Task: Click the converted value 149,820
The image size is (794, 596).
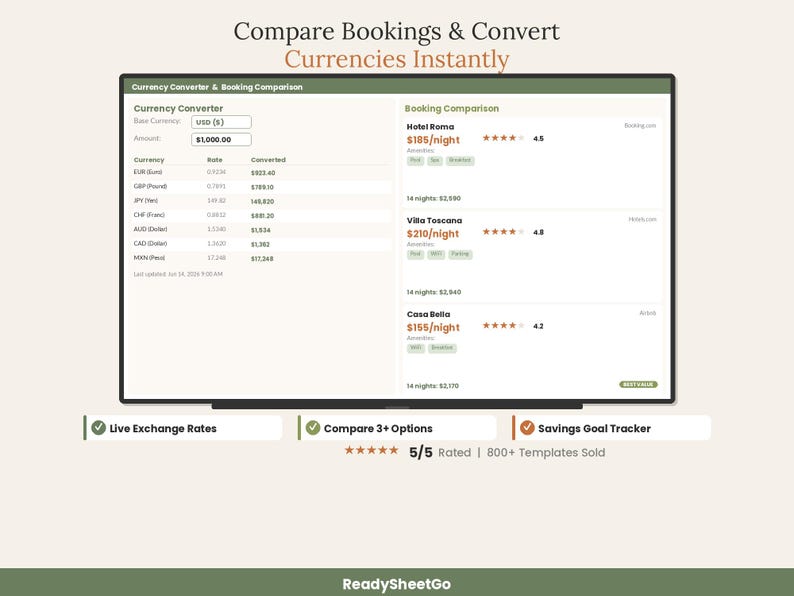Action: click(262, 202)
